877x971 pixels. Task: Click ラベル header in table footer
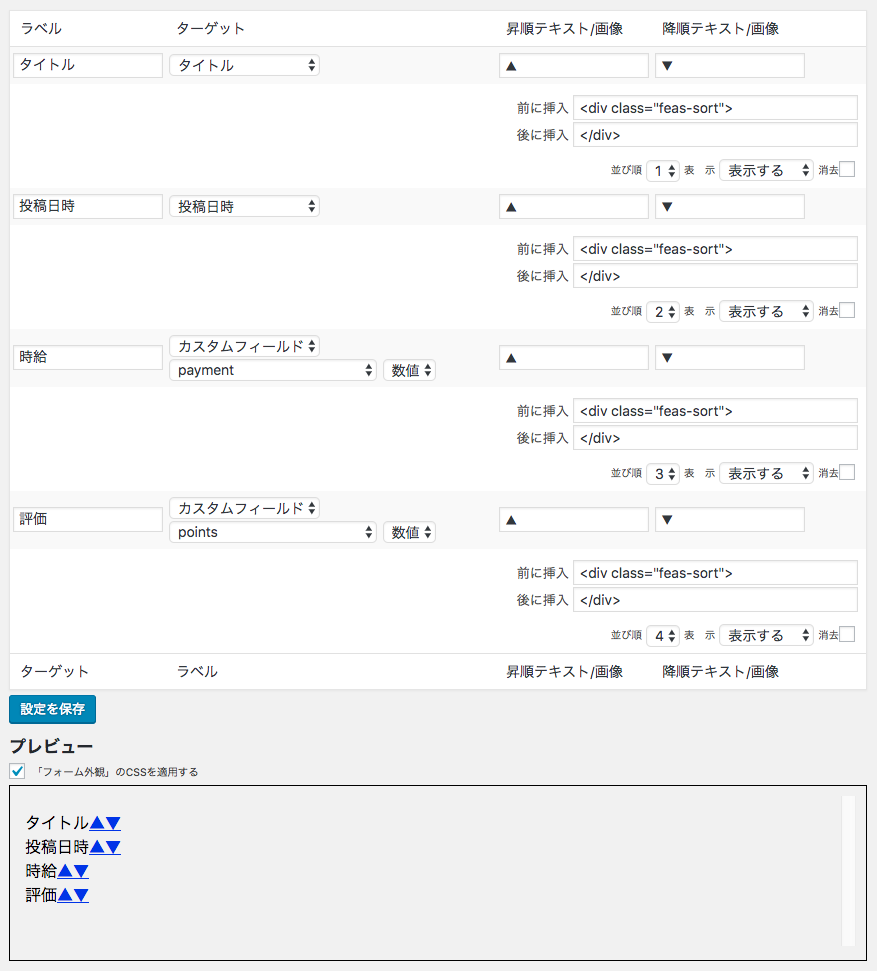pyautogui.click(x=197, y=671)
